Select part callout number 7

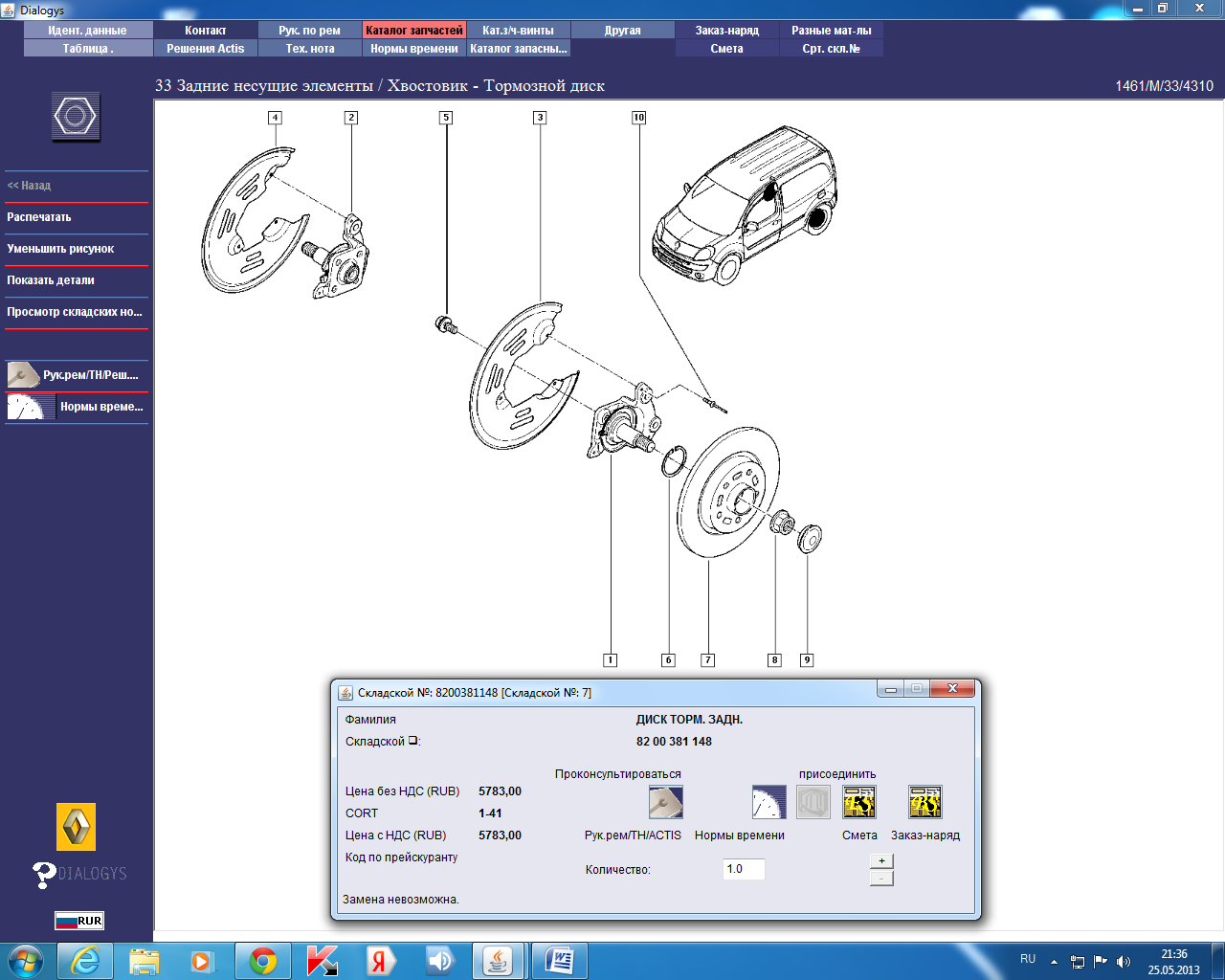pos(708,660)
